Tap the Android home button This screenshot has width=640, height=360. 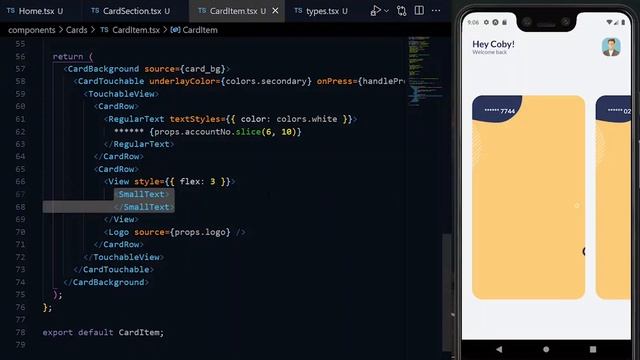[x=546, y=349]
